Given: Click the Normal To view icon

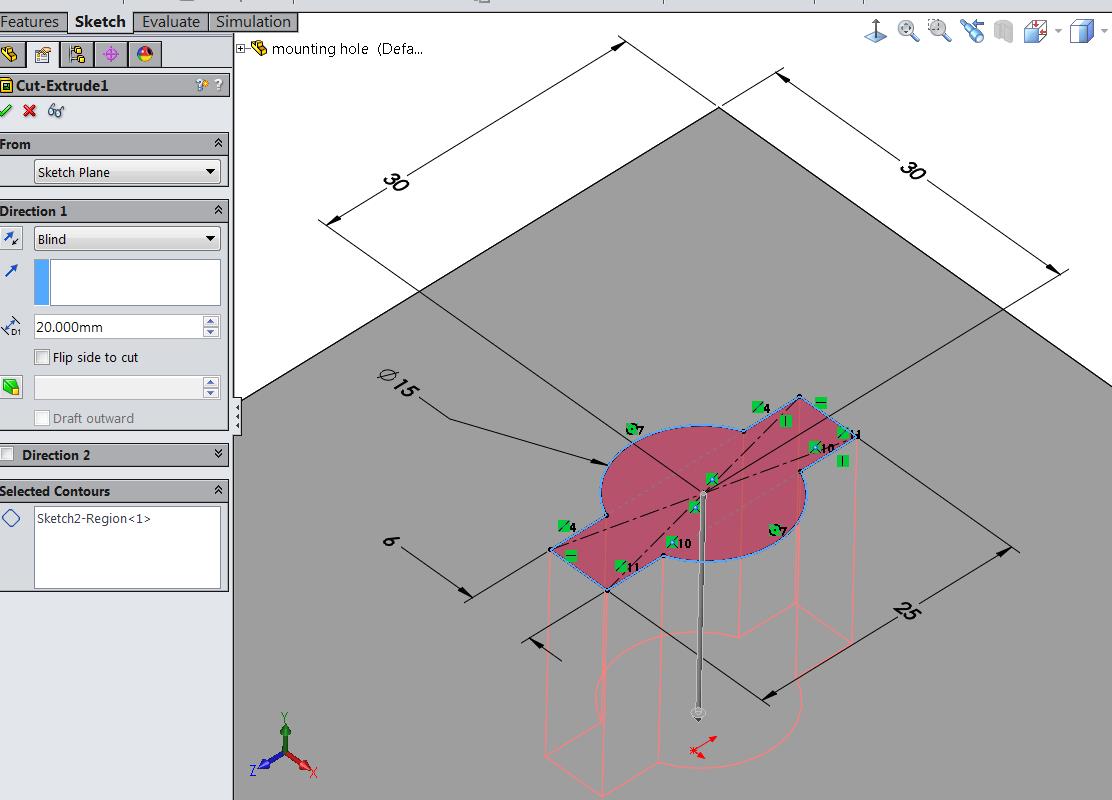Looking at the screenshot, I should click(x=875, y=30).
